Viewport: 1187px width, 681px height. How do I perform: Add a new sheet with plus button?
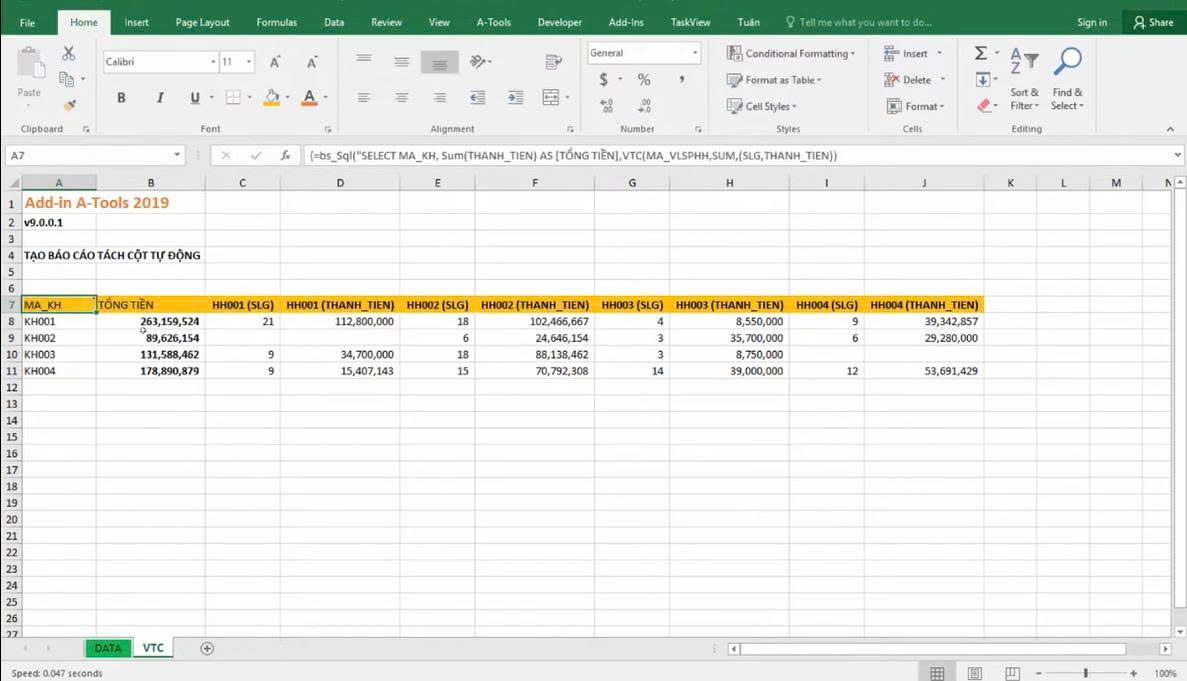click(x=207, y=648)
